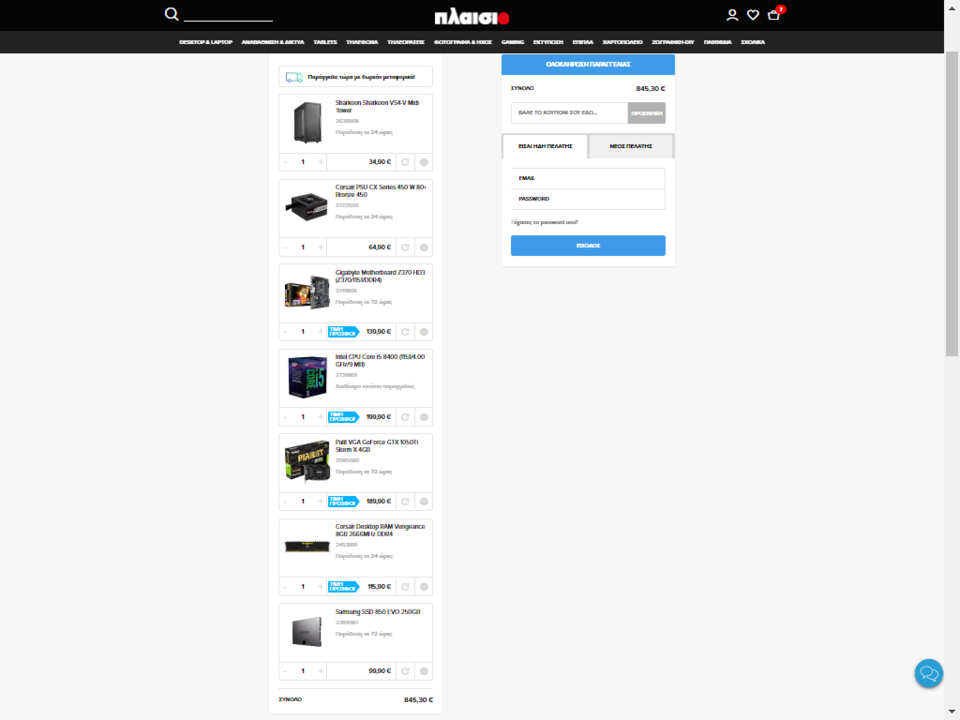This screenshot has width=960, height=720.
Task: Click the page vertical scrollbar
Action: (x=951, y=204)
